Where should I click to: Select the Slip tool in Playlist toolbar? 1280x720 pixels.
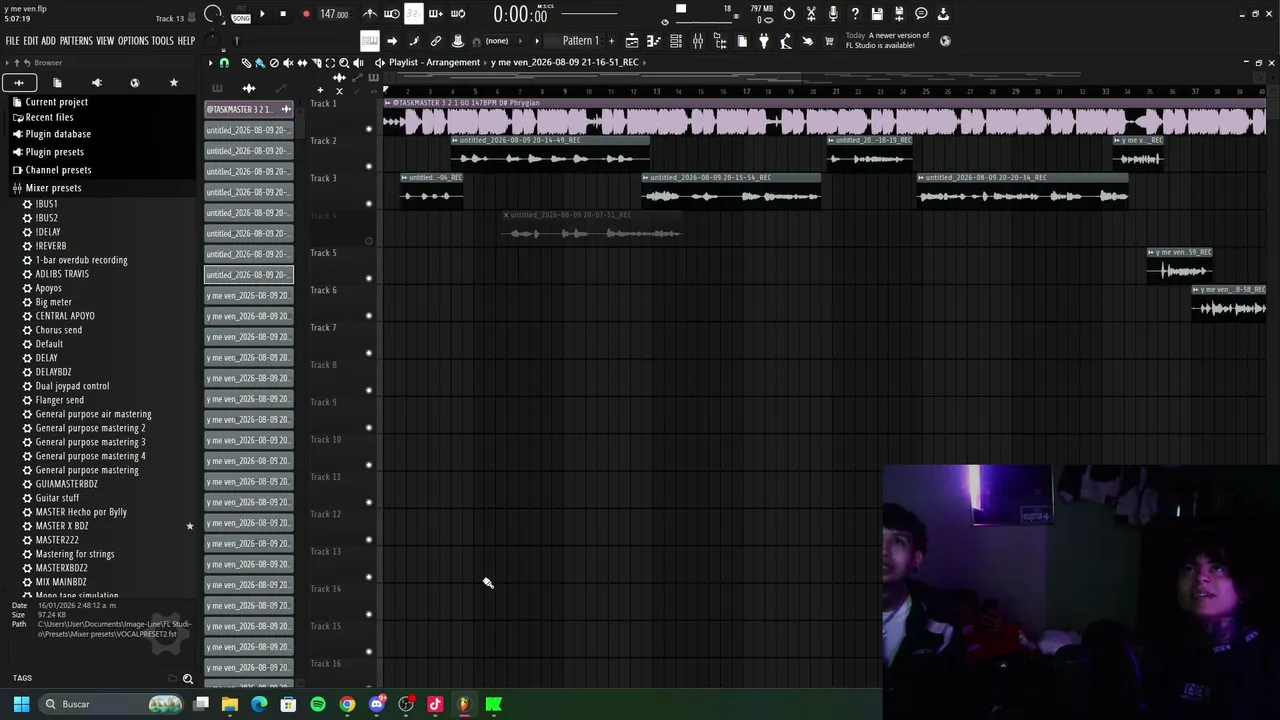302,63
